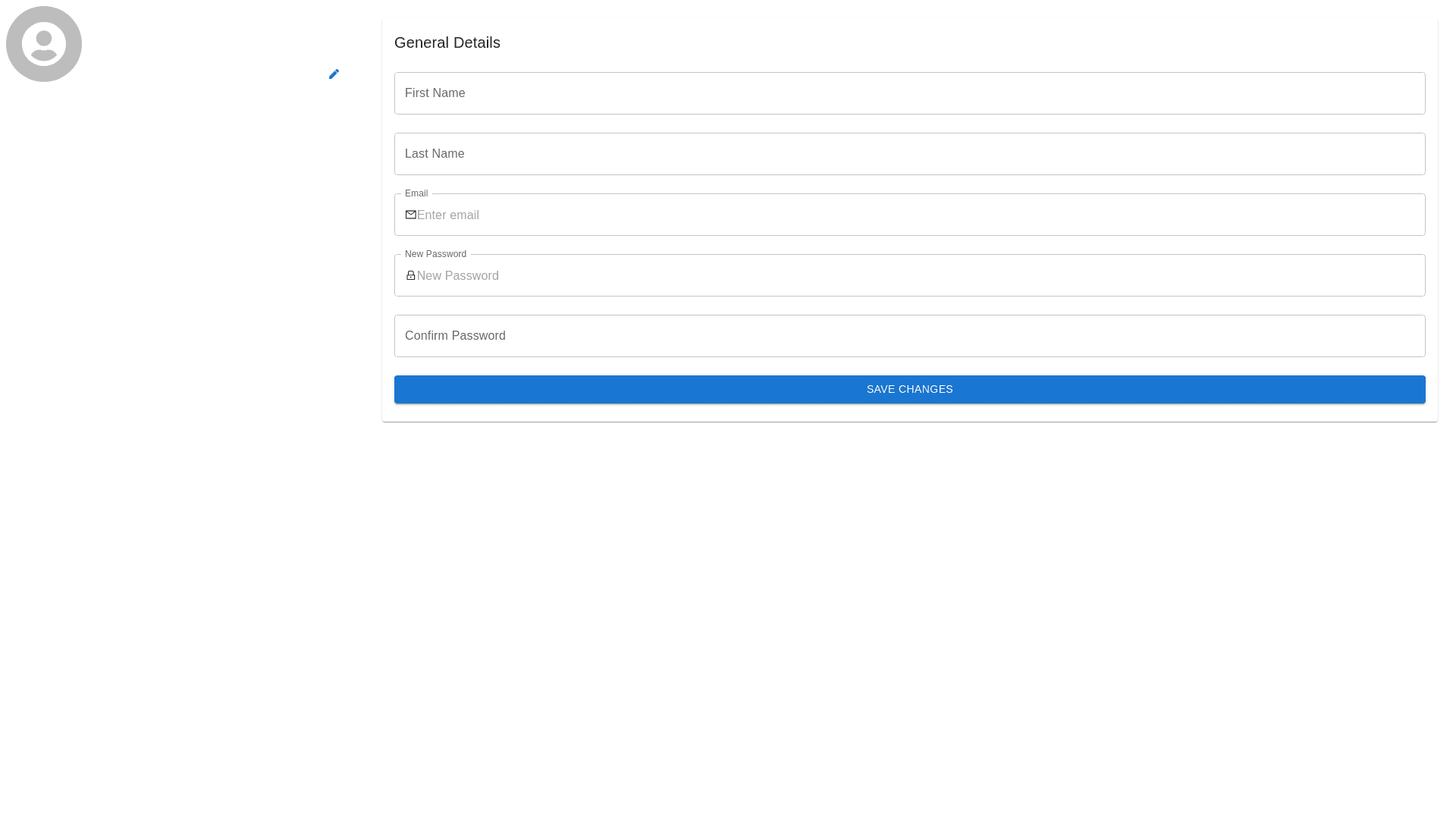The height and width of the screenshot is (819, 1456).
Task: Click the Enter email placeholder text
Action: (448, 215)
